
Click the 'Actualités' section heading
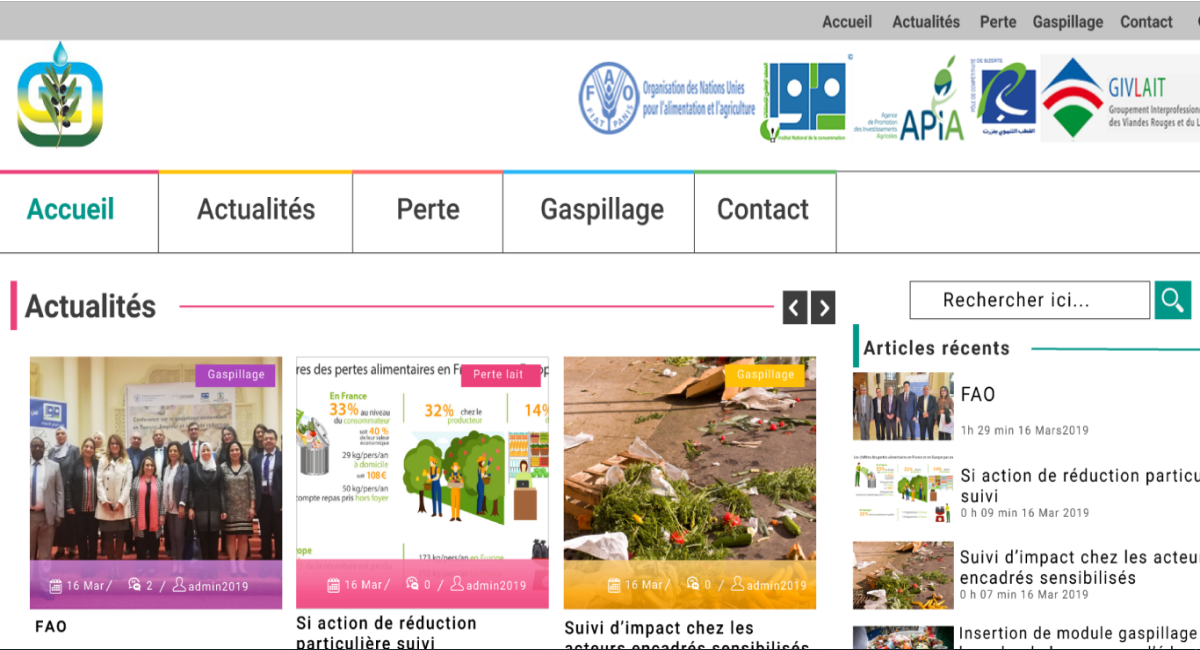pos(90,306)
